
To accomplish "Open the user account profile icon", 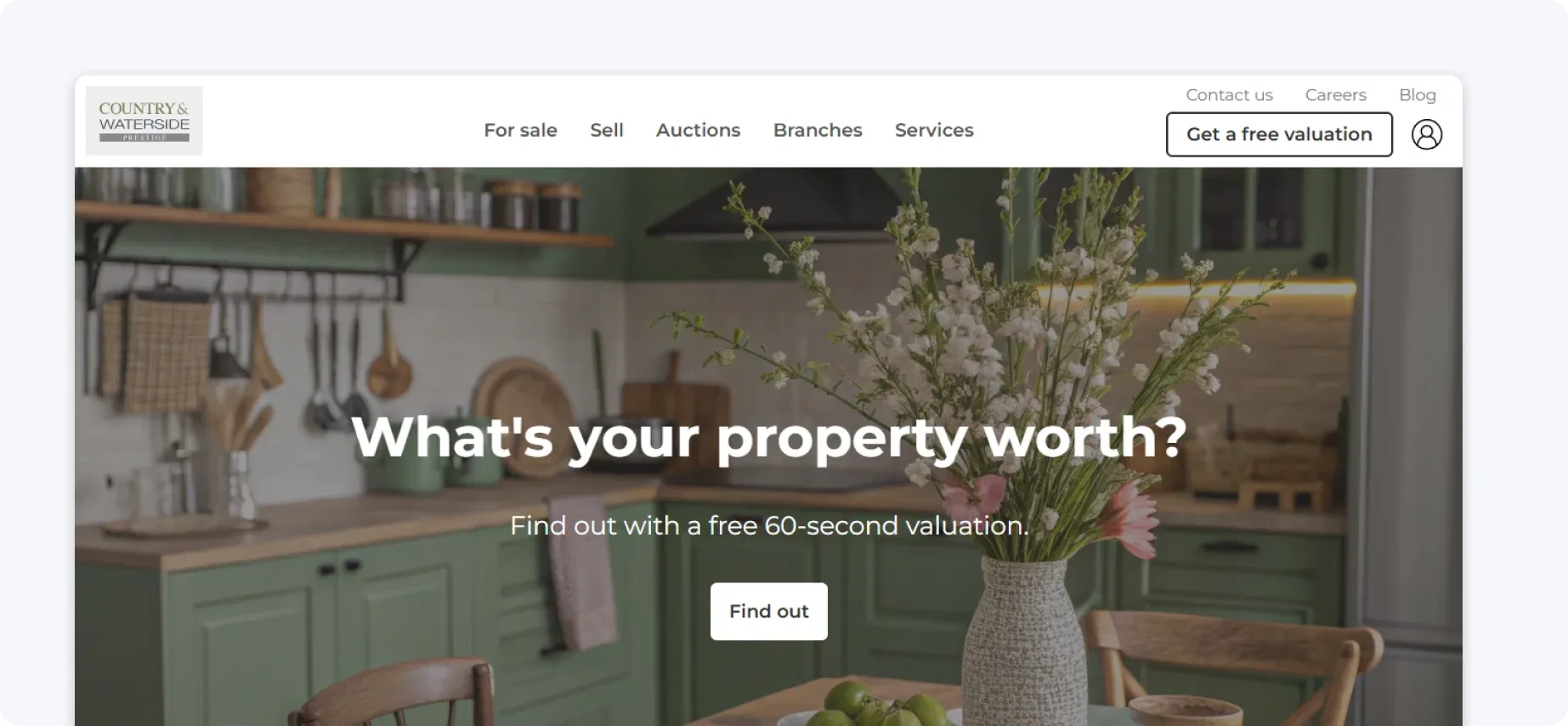I will (1427, 134).
